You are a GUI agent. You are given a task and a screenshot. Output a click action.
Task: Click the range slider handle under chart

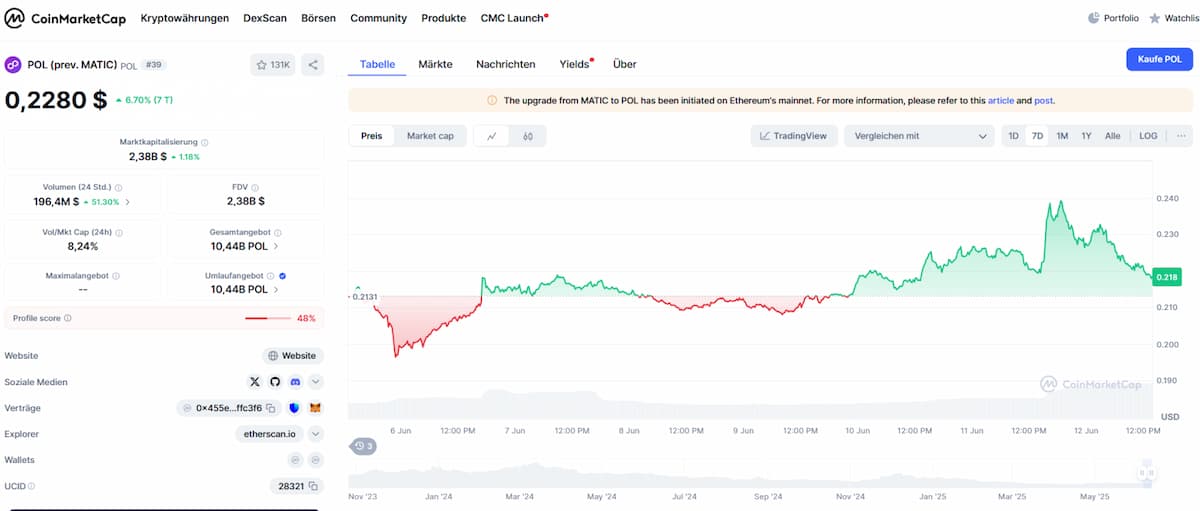(1146, 473)
